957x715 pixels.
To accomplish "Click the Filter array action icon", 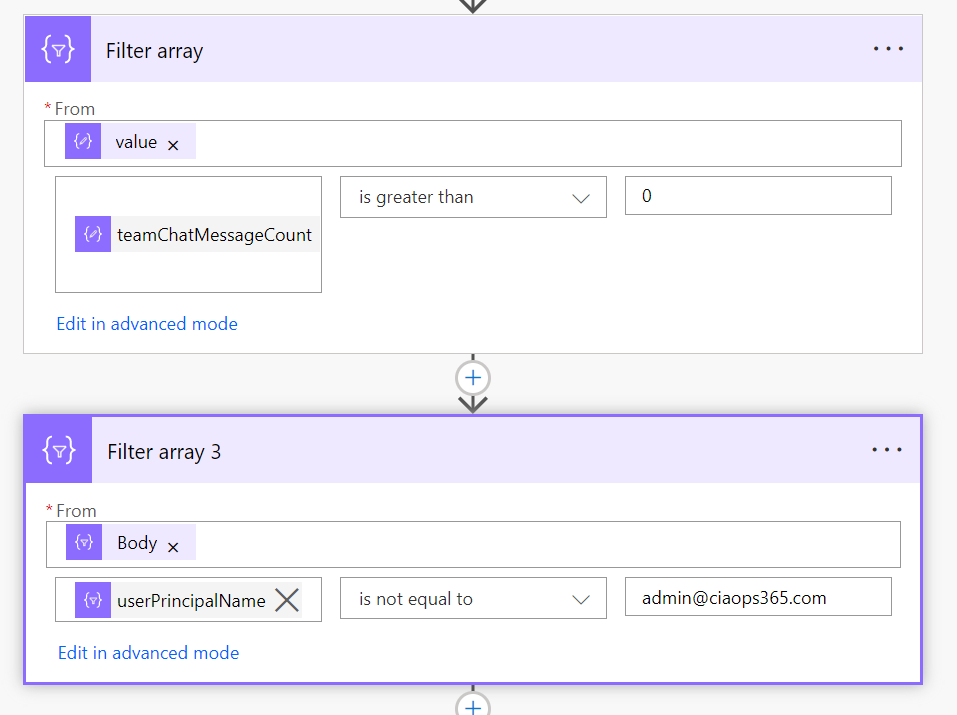I will [x=59, y=49].
